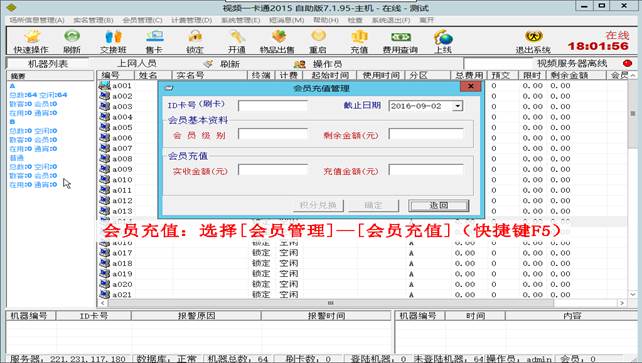Open 短消息(M) menu
The height and width of the screenshot is (363, 642).
tap(287, 20)
